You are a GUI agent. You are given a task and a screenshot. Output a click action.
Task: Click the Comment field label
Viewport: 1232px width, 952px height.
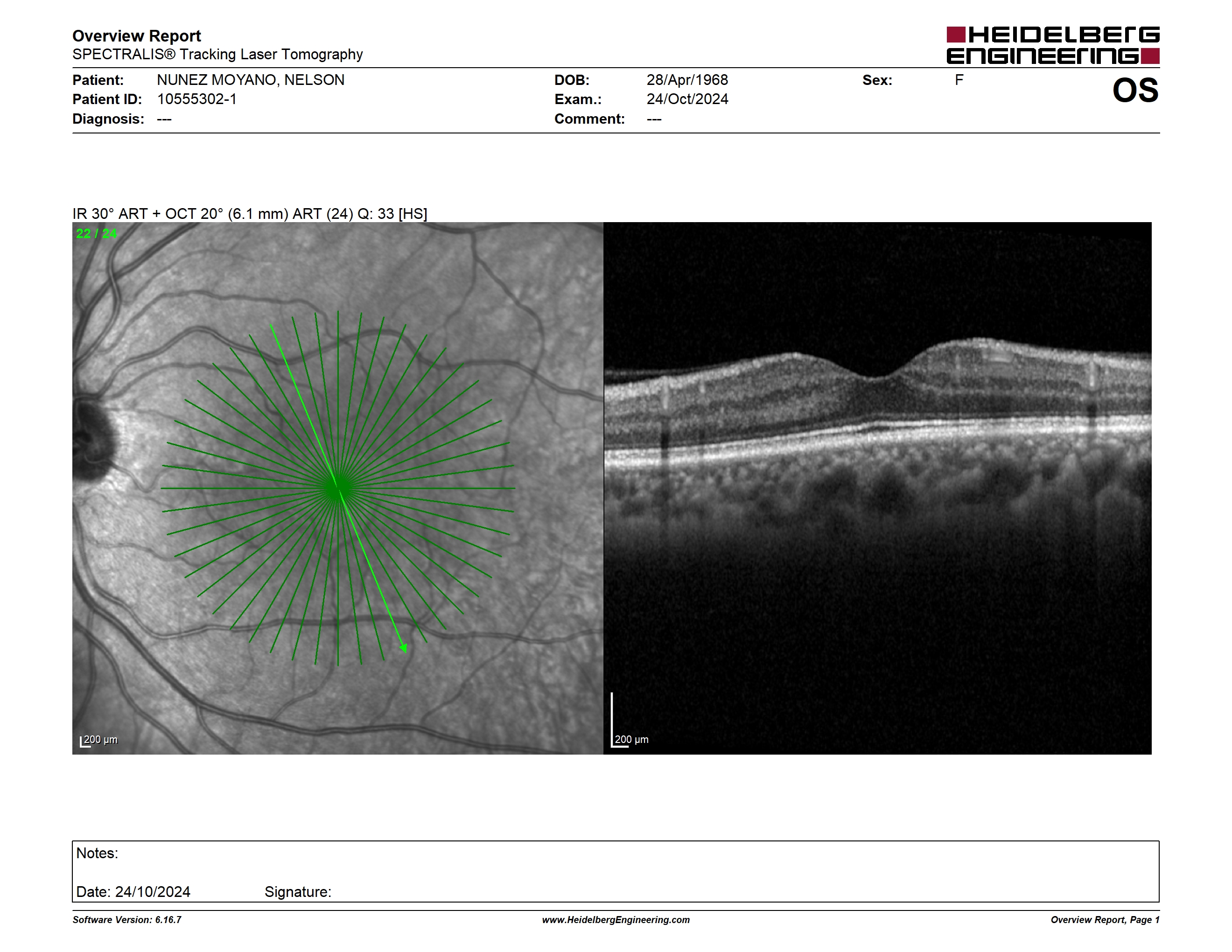tap(589, 119)
